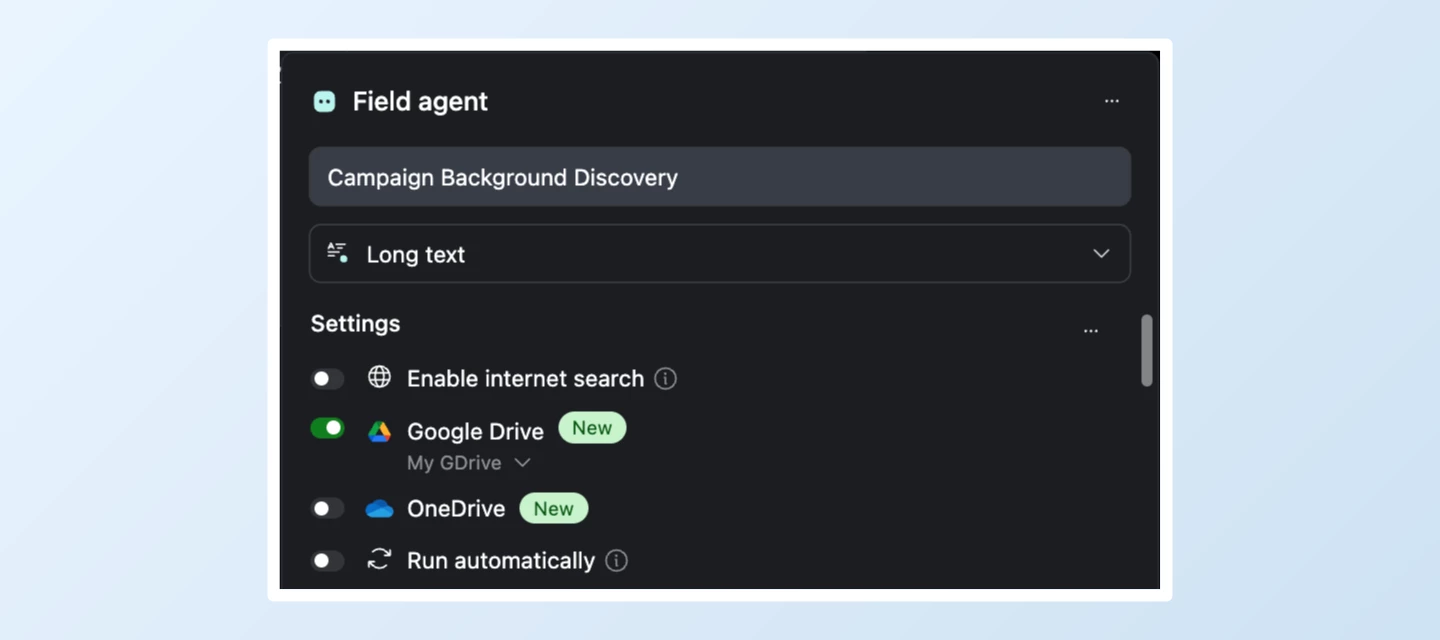Enable the internet search toggle
This screenshot has width=1440, height=640.
327,378
